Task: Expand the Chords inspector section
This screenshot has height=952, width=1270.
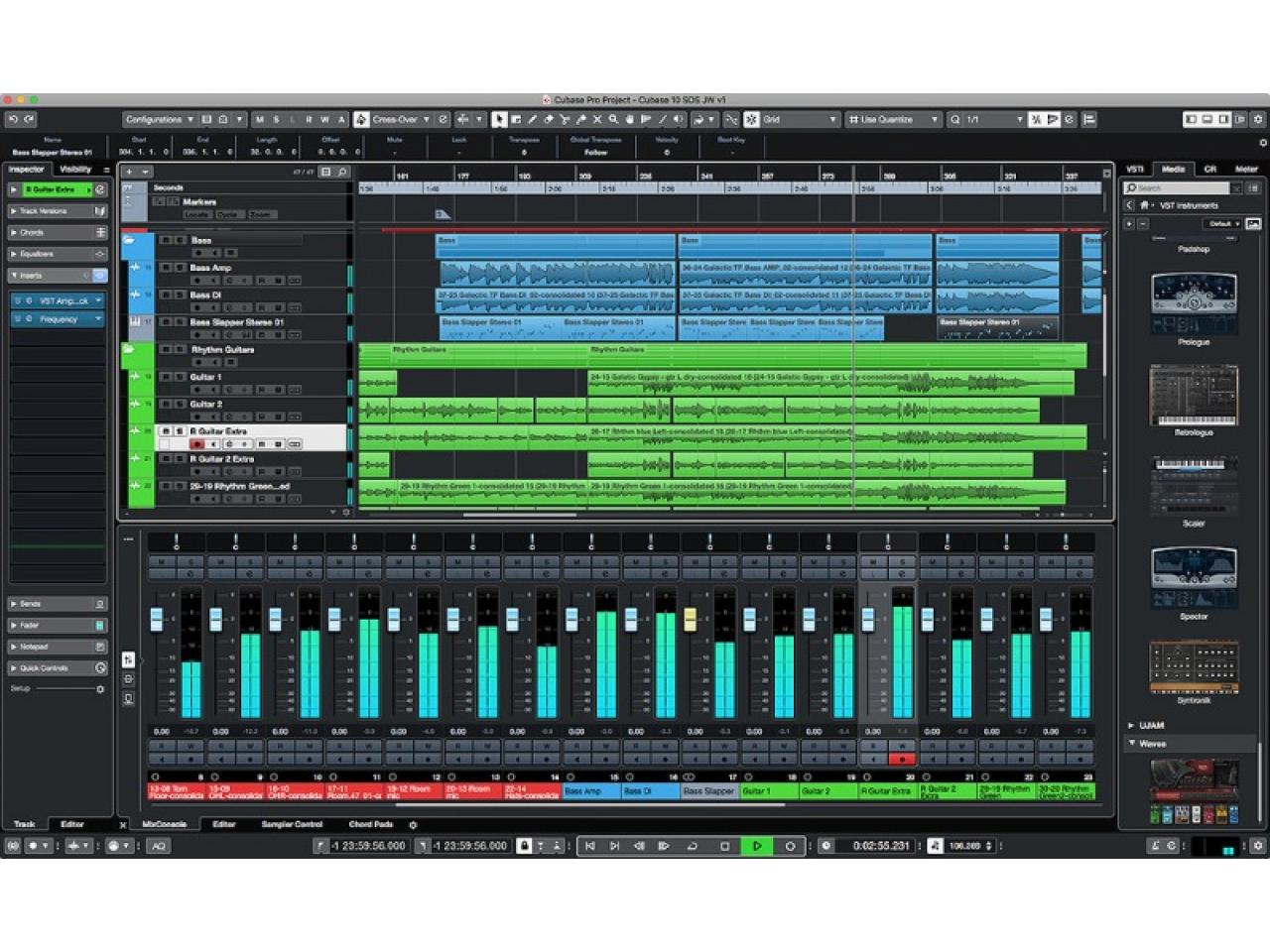Action: pos(58,232)
